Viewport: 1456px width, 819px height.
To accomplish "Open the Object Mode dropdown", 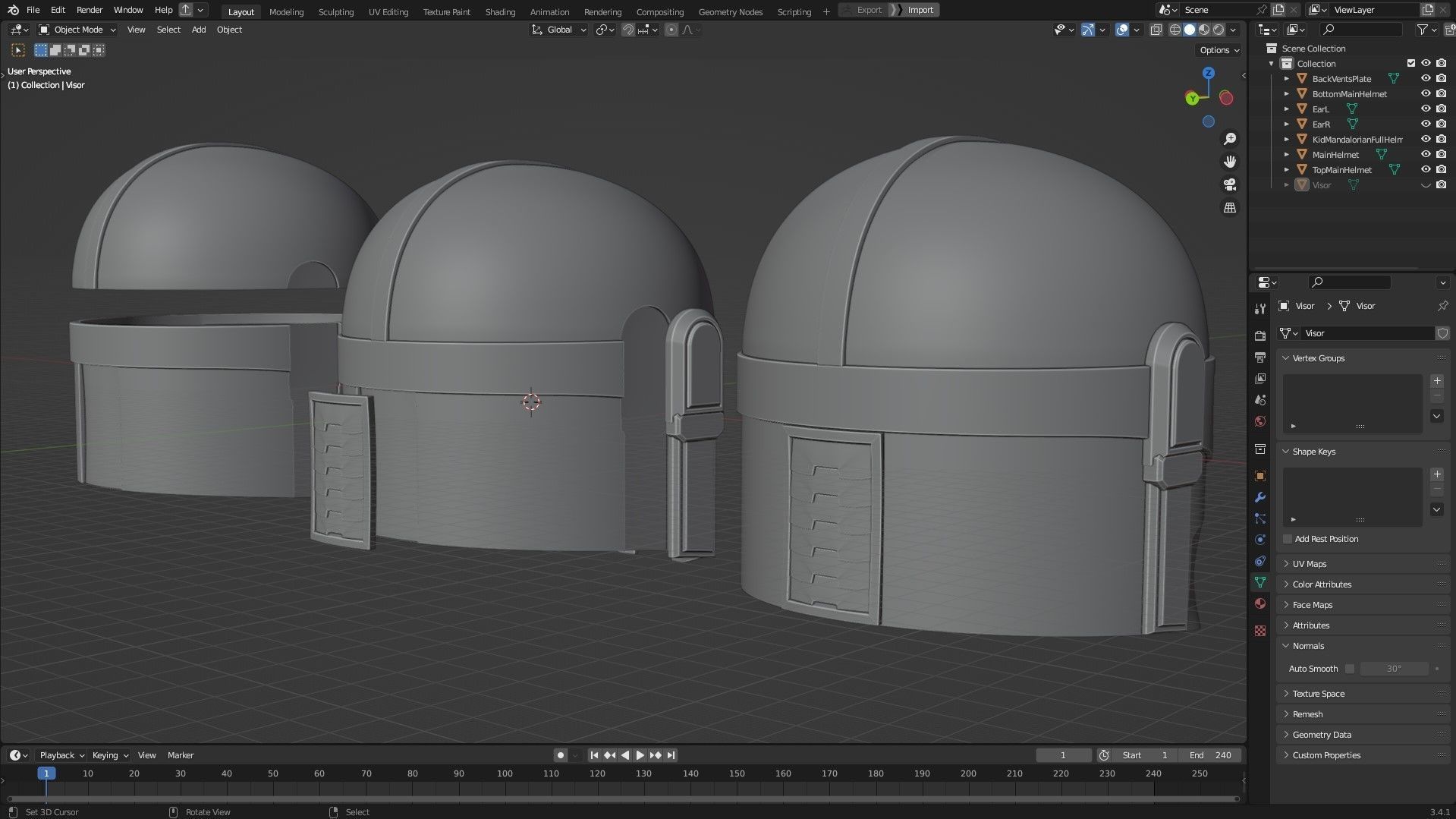I will coord(77,30).
